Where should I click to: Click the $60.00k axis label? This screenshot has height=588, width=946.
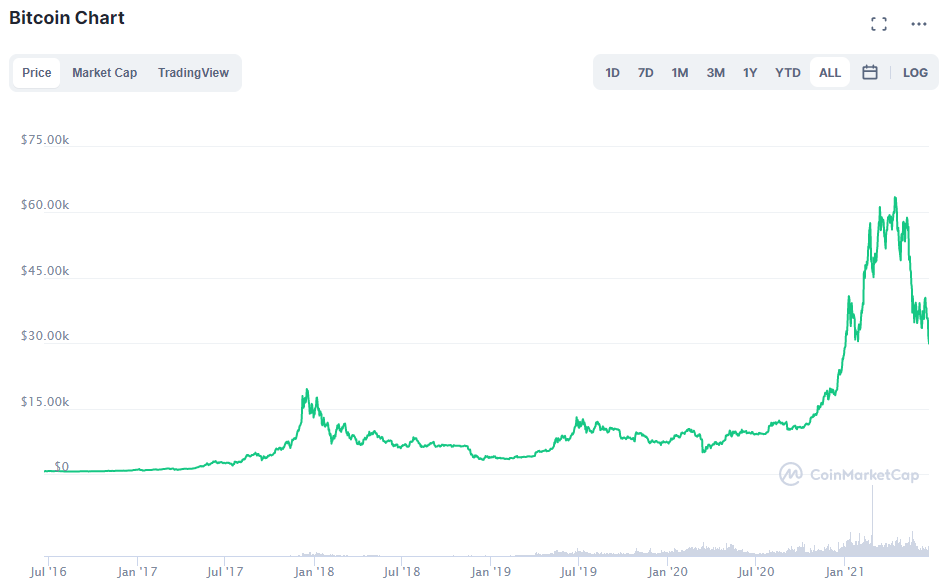pyautogui.click(x=45, y=205)
